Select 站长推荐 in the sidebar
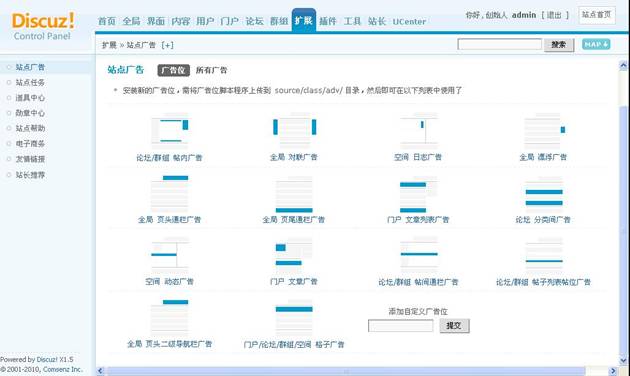Screen dimensions: 630x376 click(30, 175)
